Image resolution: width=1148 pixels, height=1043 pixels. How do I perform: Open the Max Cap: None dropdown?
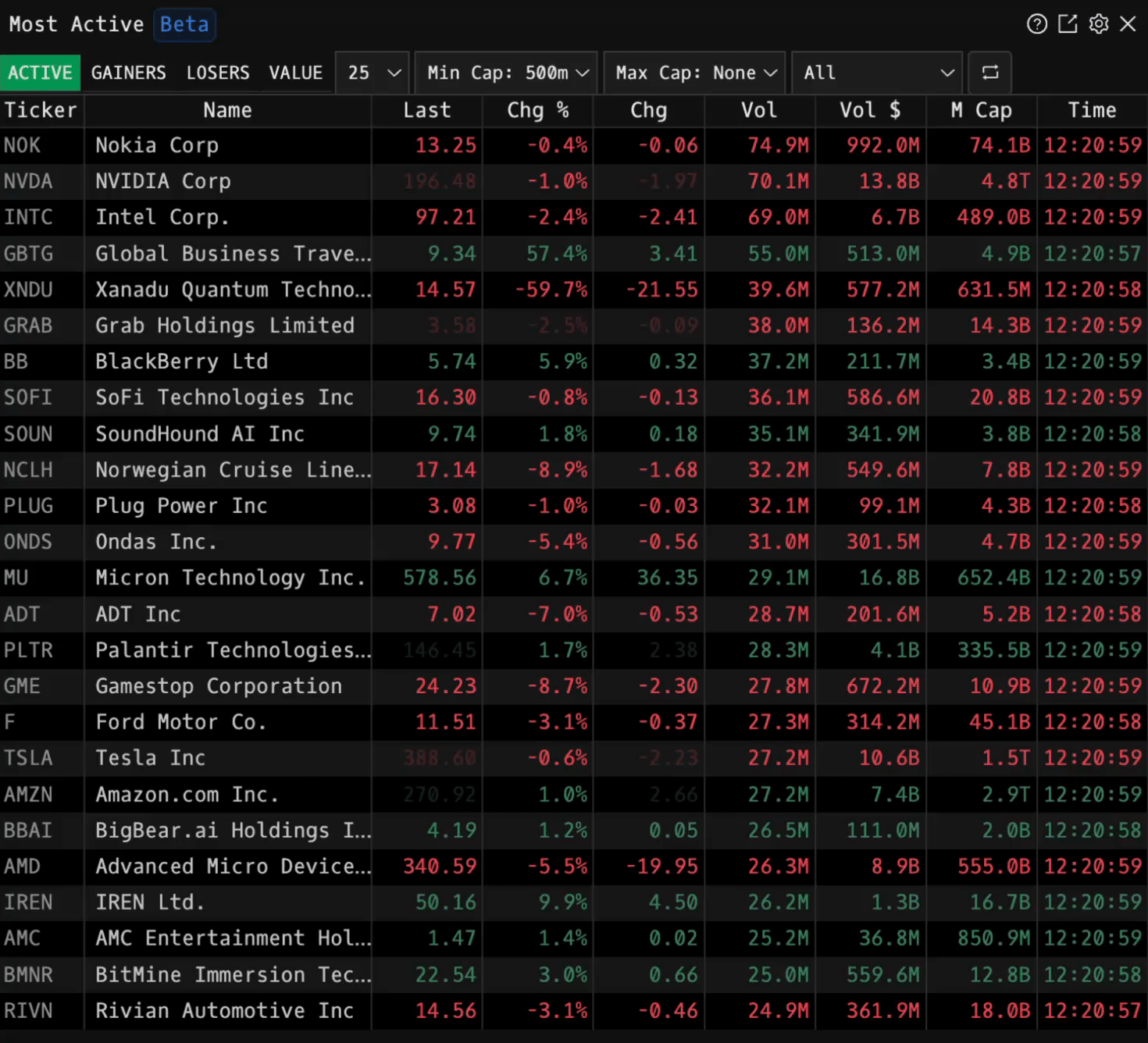pyautogui.click(x=694, y=73)
